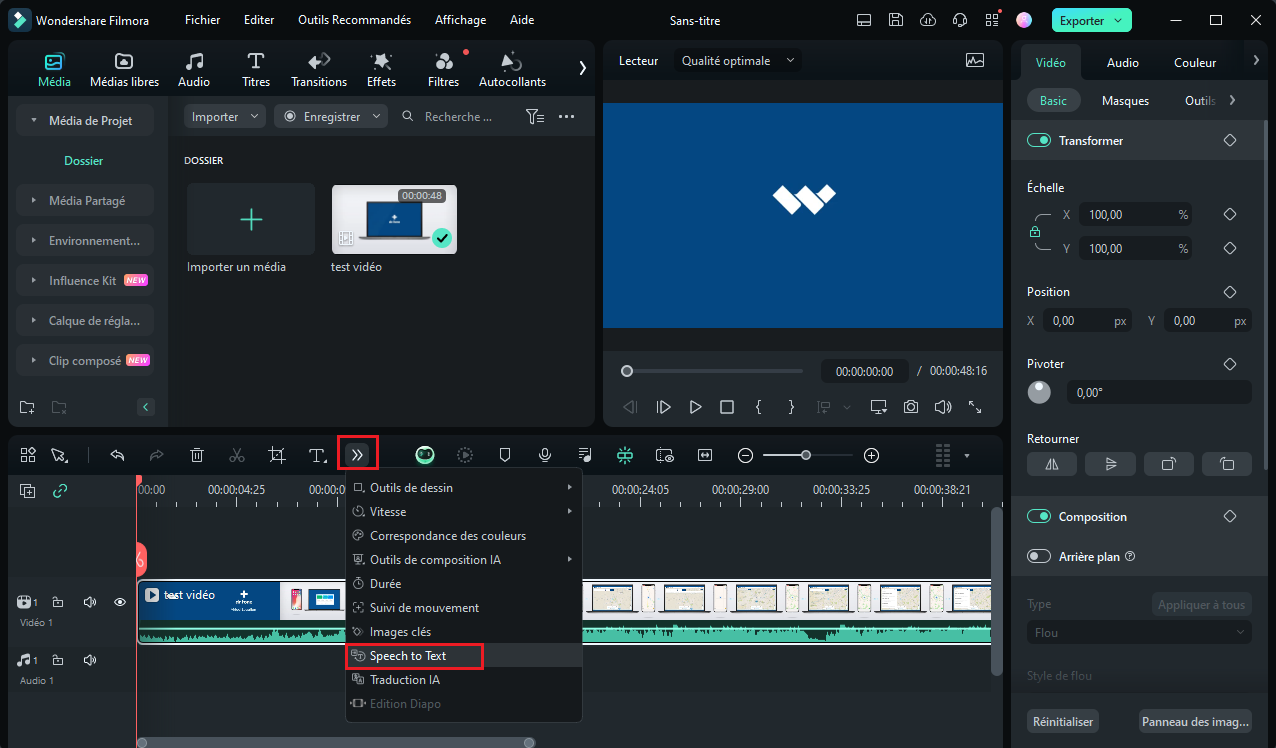Click the microphone voiceover icon
Viewport: 1276px width, 748px height.
point(545,455)
